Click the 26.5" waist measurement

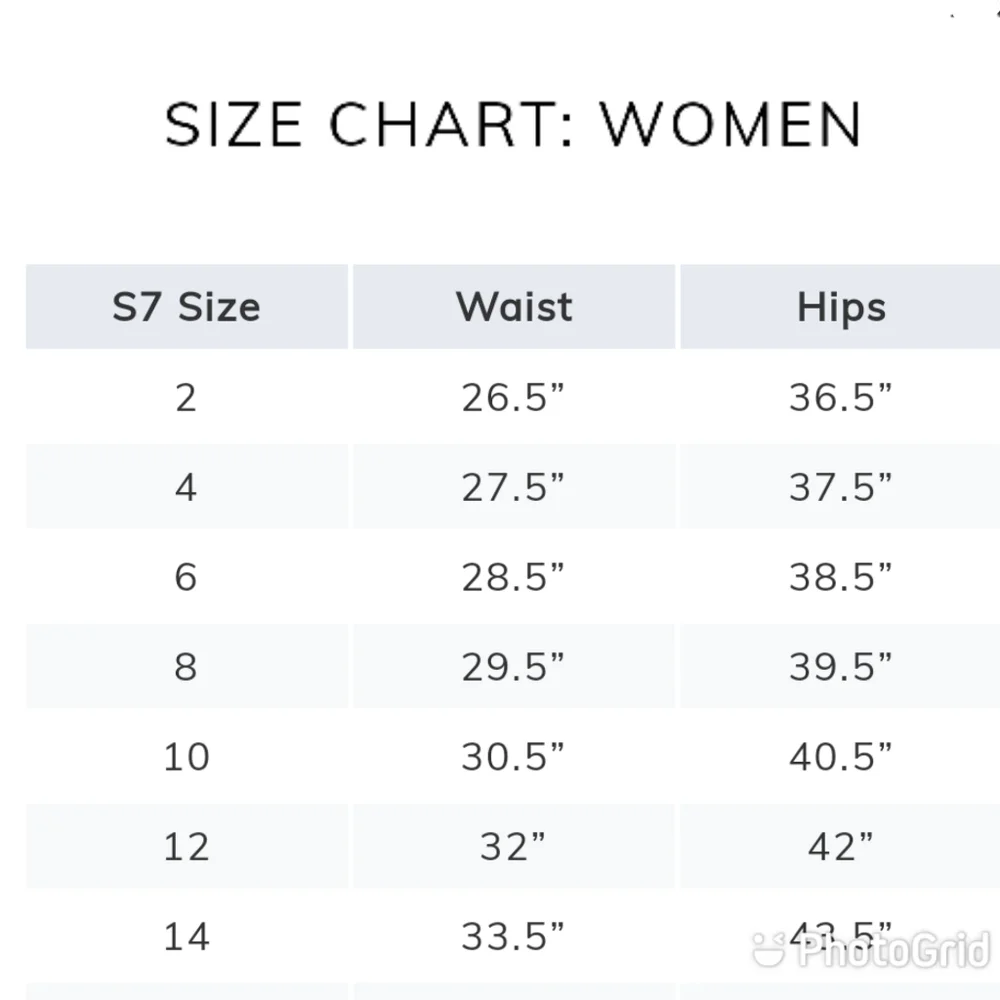[x=513, y=398]
